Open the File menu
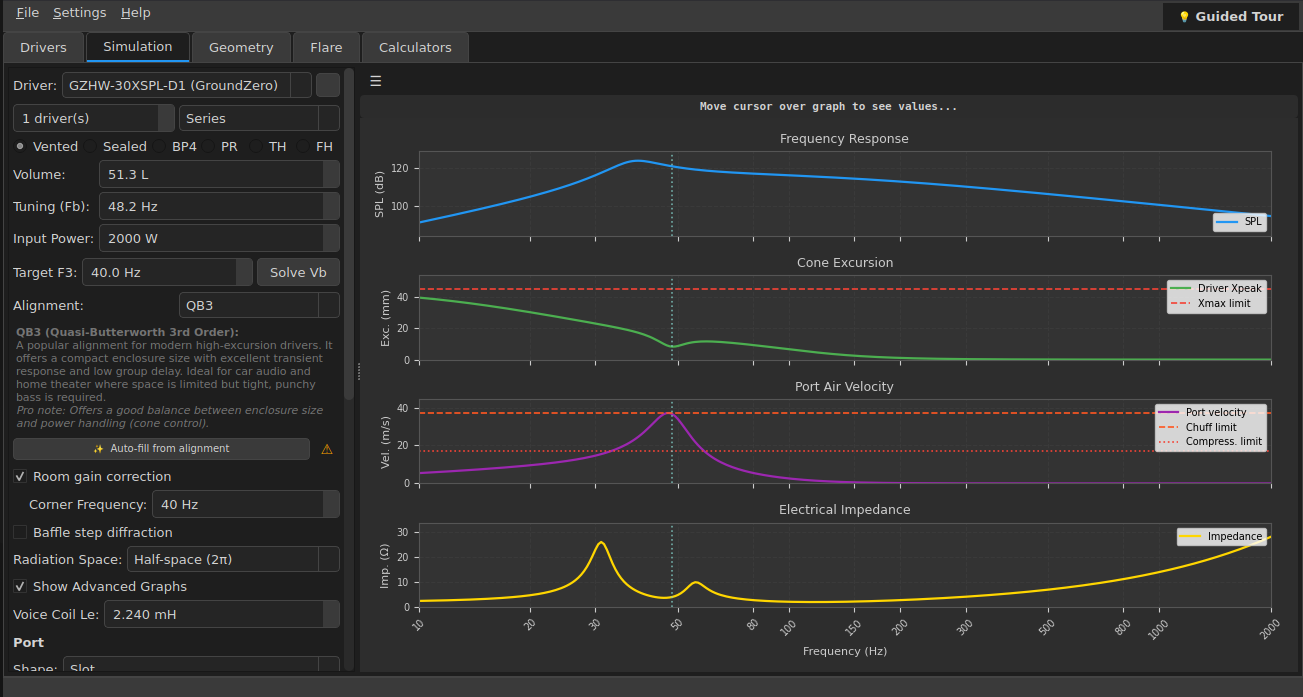The image size is (1303, 697). point(27,13)
